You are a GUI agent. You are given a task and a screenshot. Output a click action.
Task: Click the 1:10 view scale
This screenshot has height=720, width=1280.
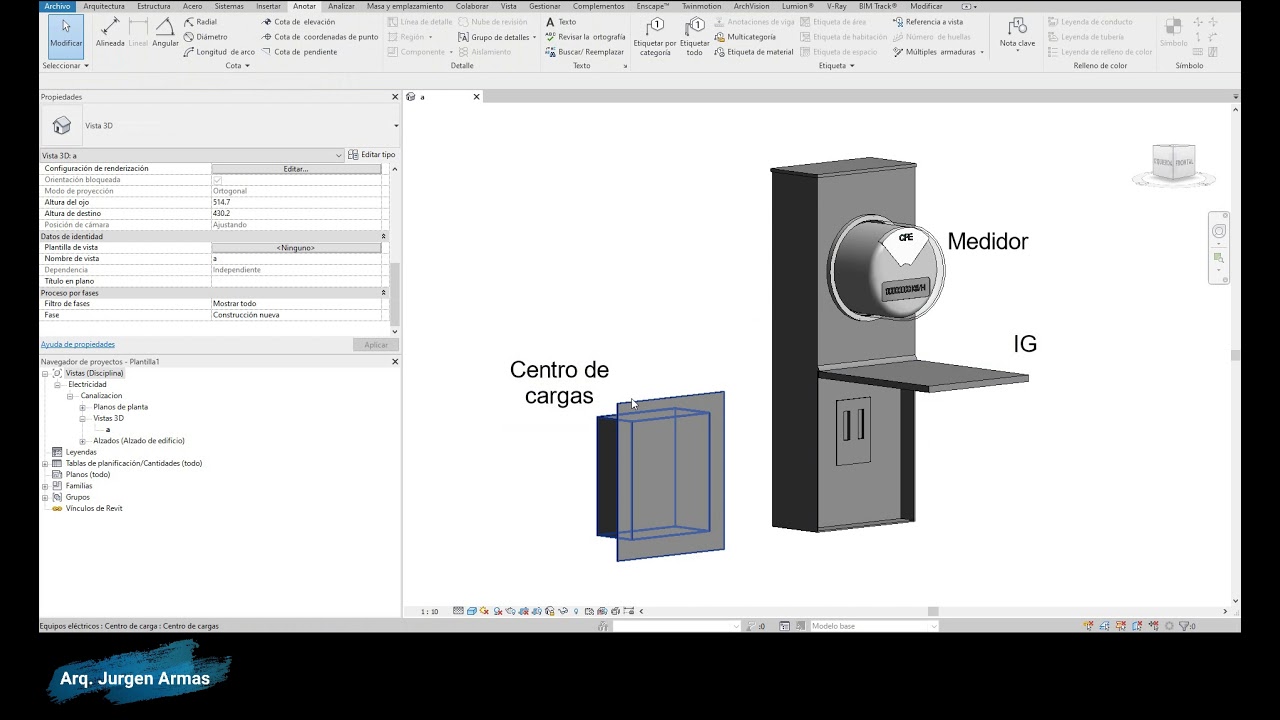(429, 611)
